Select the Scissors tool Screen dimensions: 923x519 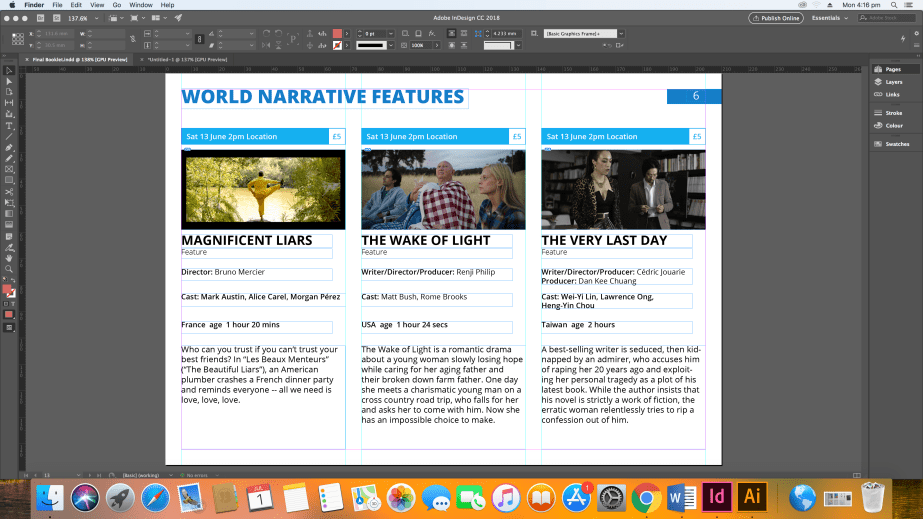pyautogui.click(x=9, y=192)
